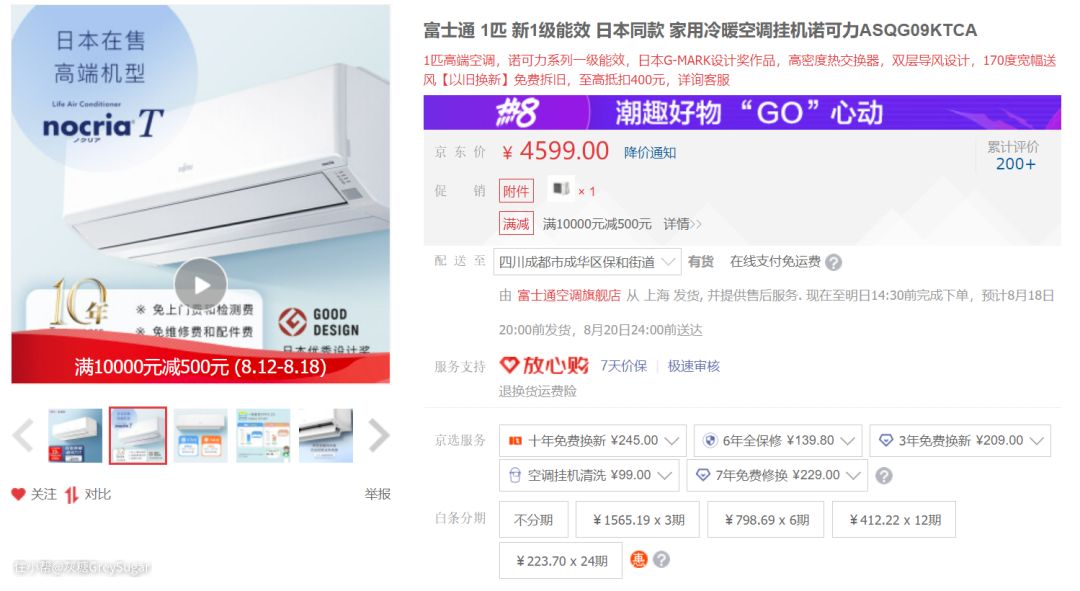The image size is (1080, 591).
Task: Expand 十年免费换新 ¥245.00 service dropdown
Action: tap(592, 441)
